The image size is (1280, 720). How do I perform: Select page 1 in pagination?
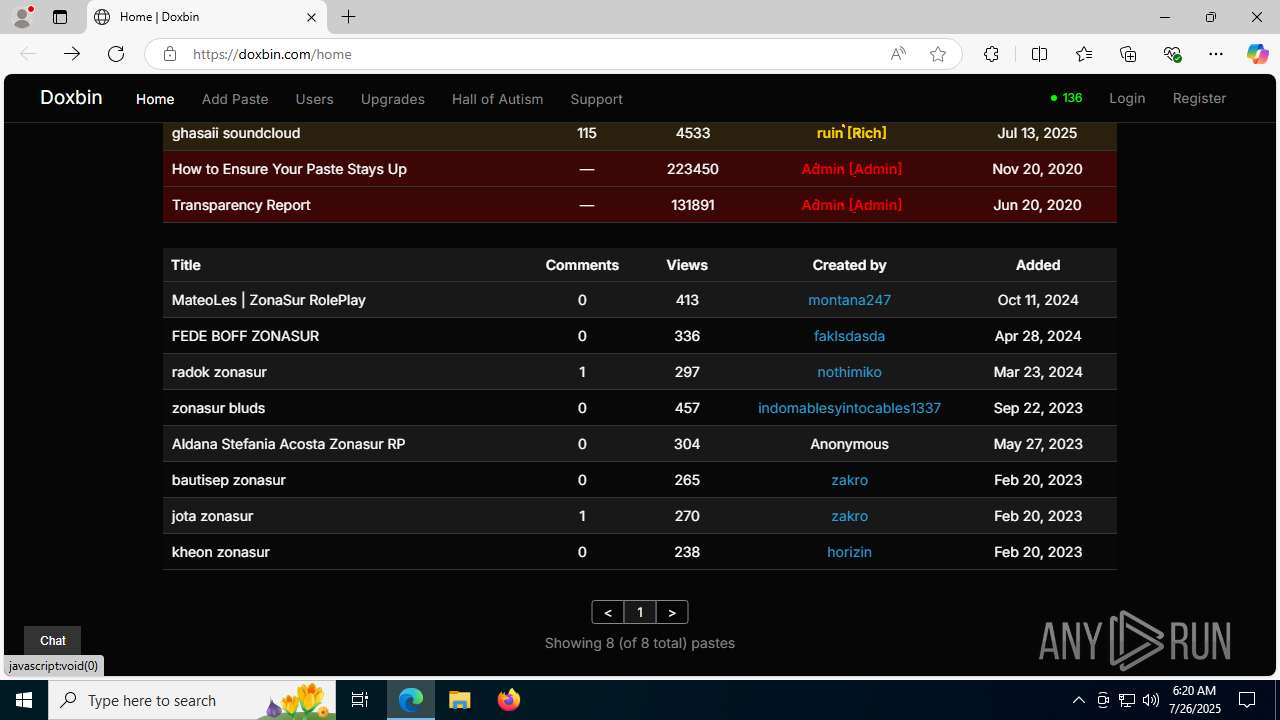[x=640, y=612]
